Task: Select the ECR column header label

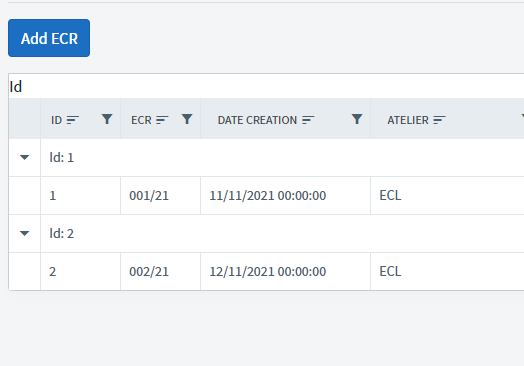Action: pos(141,120)
